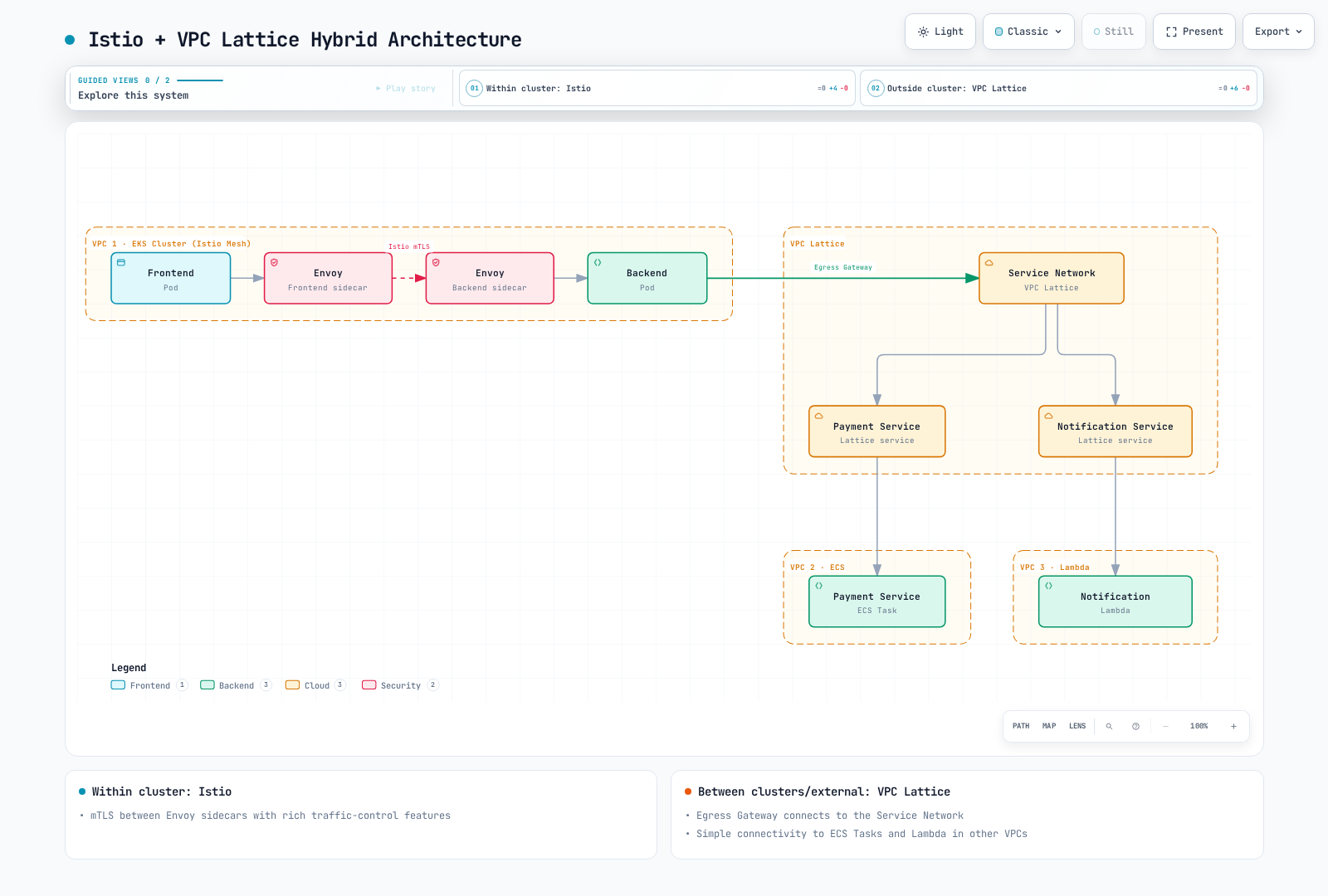This screenshot has width=1328, height=896.
Task: Click Between clusters/external: VPC Lattice heading
Action: point(824,791)
